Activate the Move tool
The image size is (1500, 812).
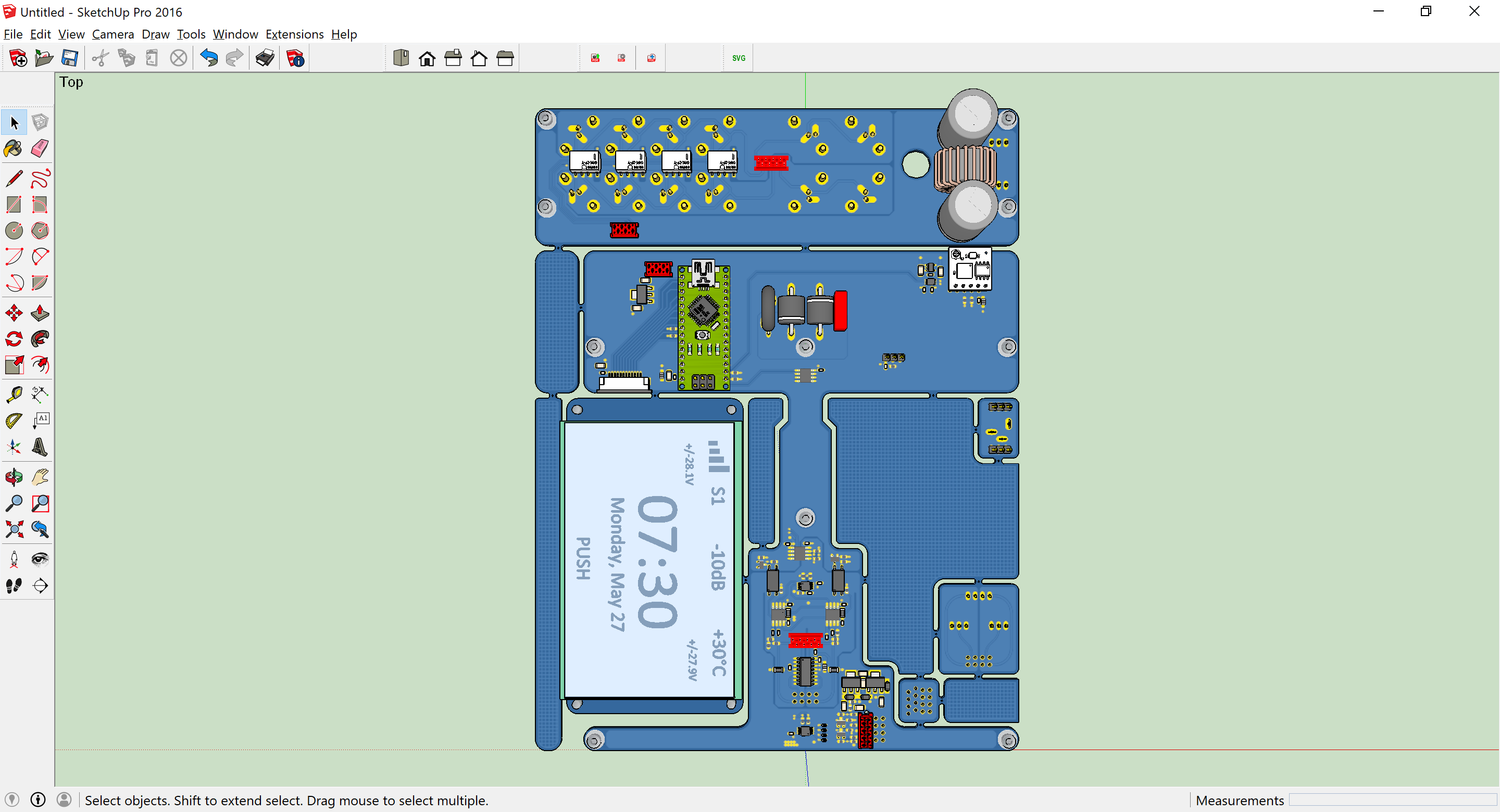pos(14,313)
